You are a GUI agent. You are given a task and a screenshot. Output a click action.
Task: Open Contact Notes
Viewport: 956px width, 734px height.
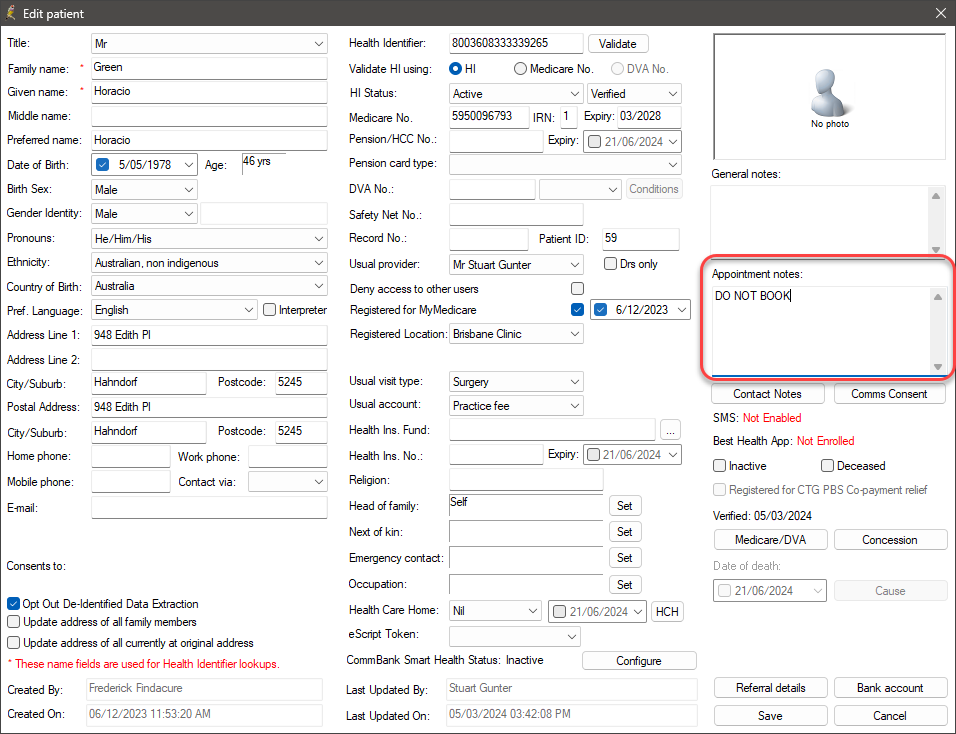tap(768, 394)
